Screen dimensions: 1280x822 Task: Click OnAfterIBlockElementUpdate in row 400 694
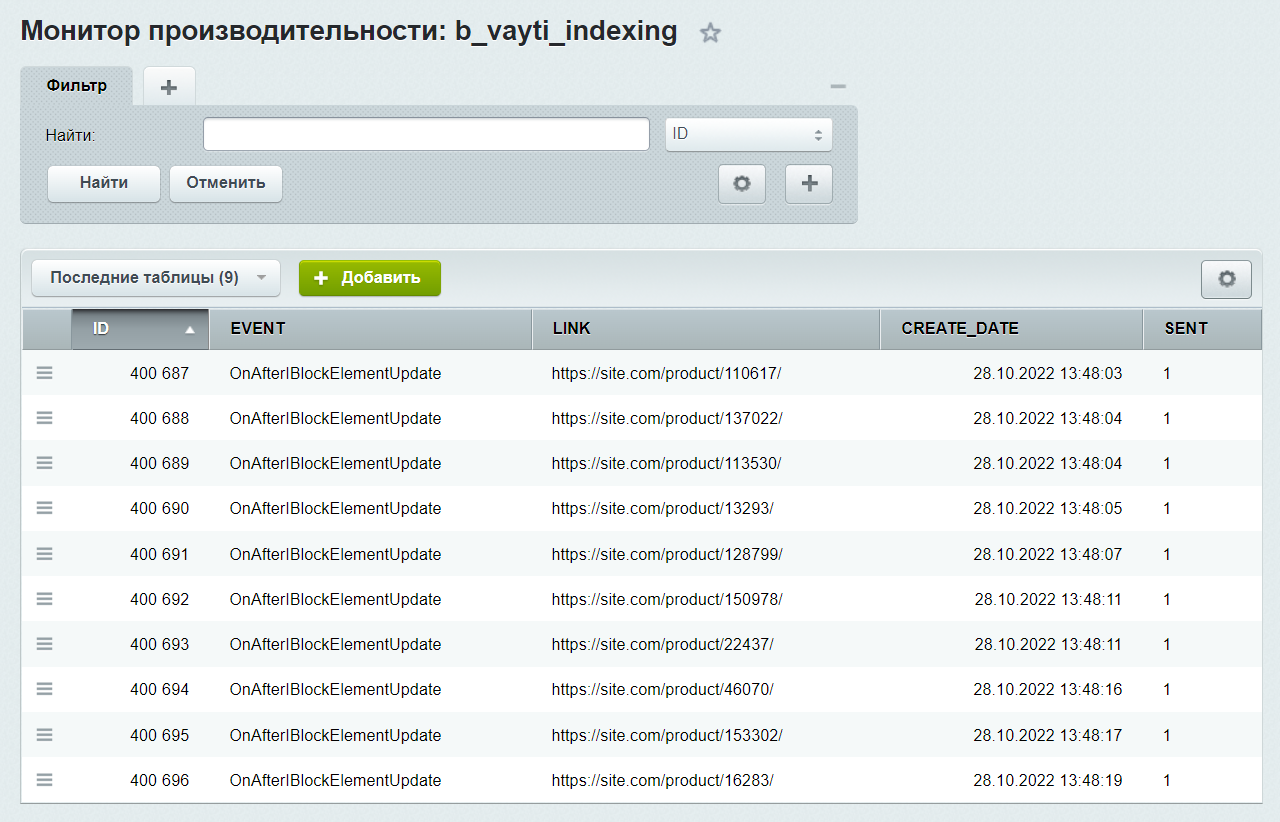pyautogui.click(x=335, y=689)
